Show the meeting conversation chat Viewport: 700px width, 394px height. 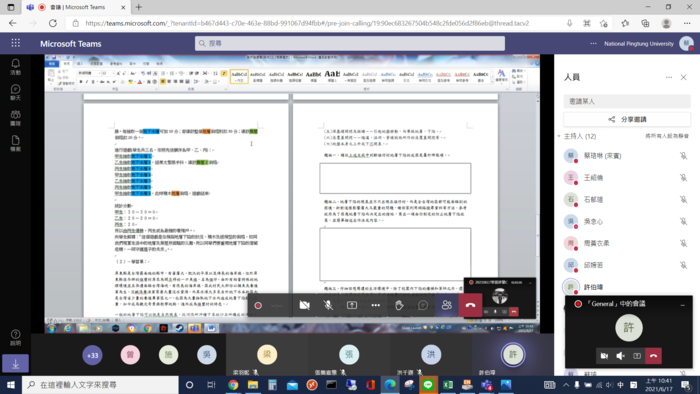[x=423, y=305]
